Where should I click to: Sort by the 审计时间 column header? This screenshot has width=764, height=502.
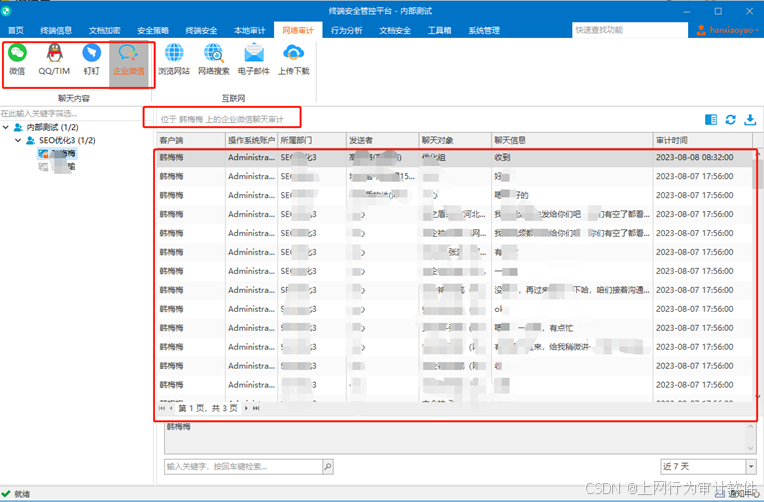click(x=702, y=140)
